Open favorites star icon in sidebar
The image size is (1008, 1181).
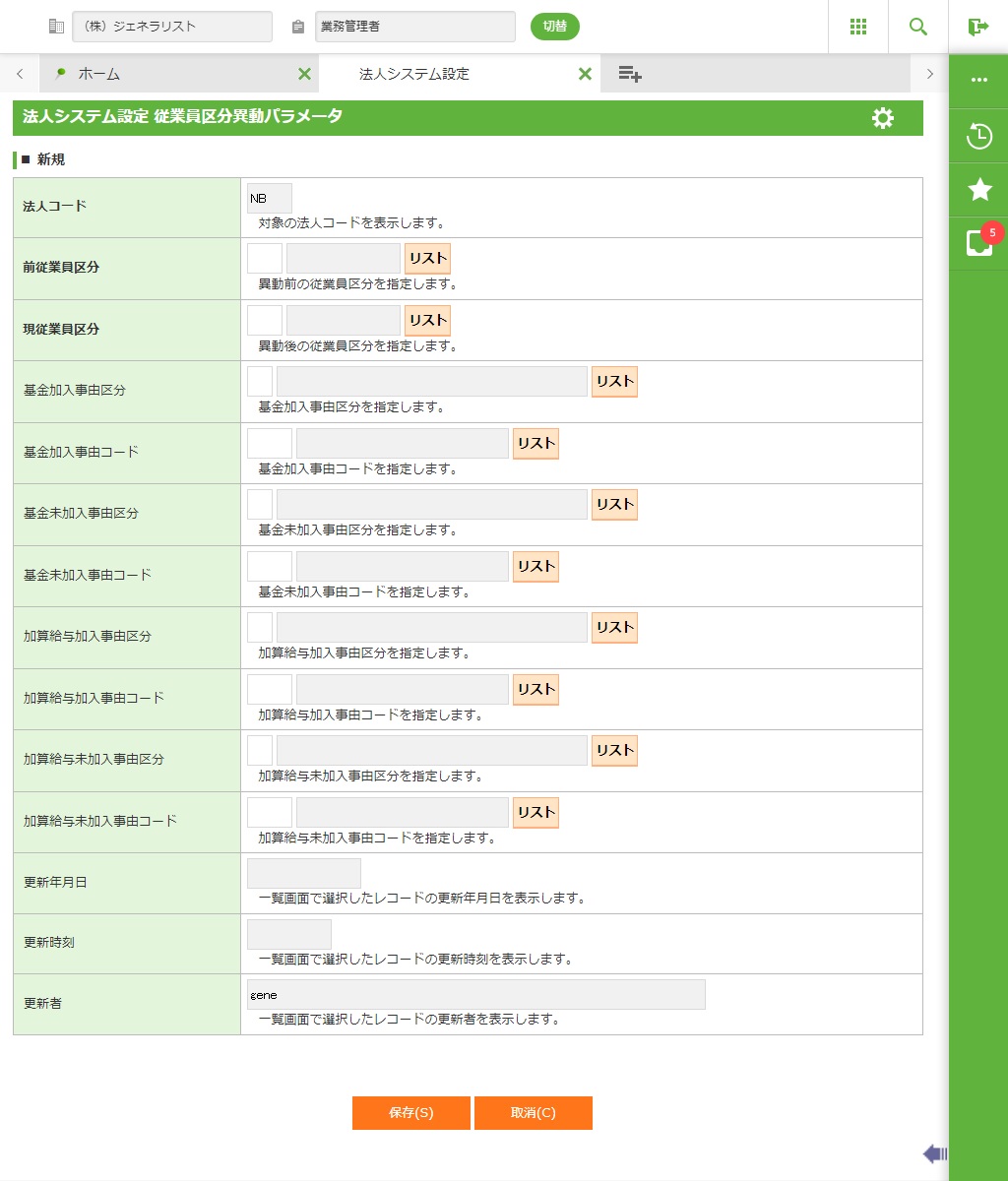click(978, 189)
